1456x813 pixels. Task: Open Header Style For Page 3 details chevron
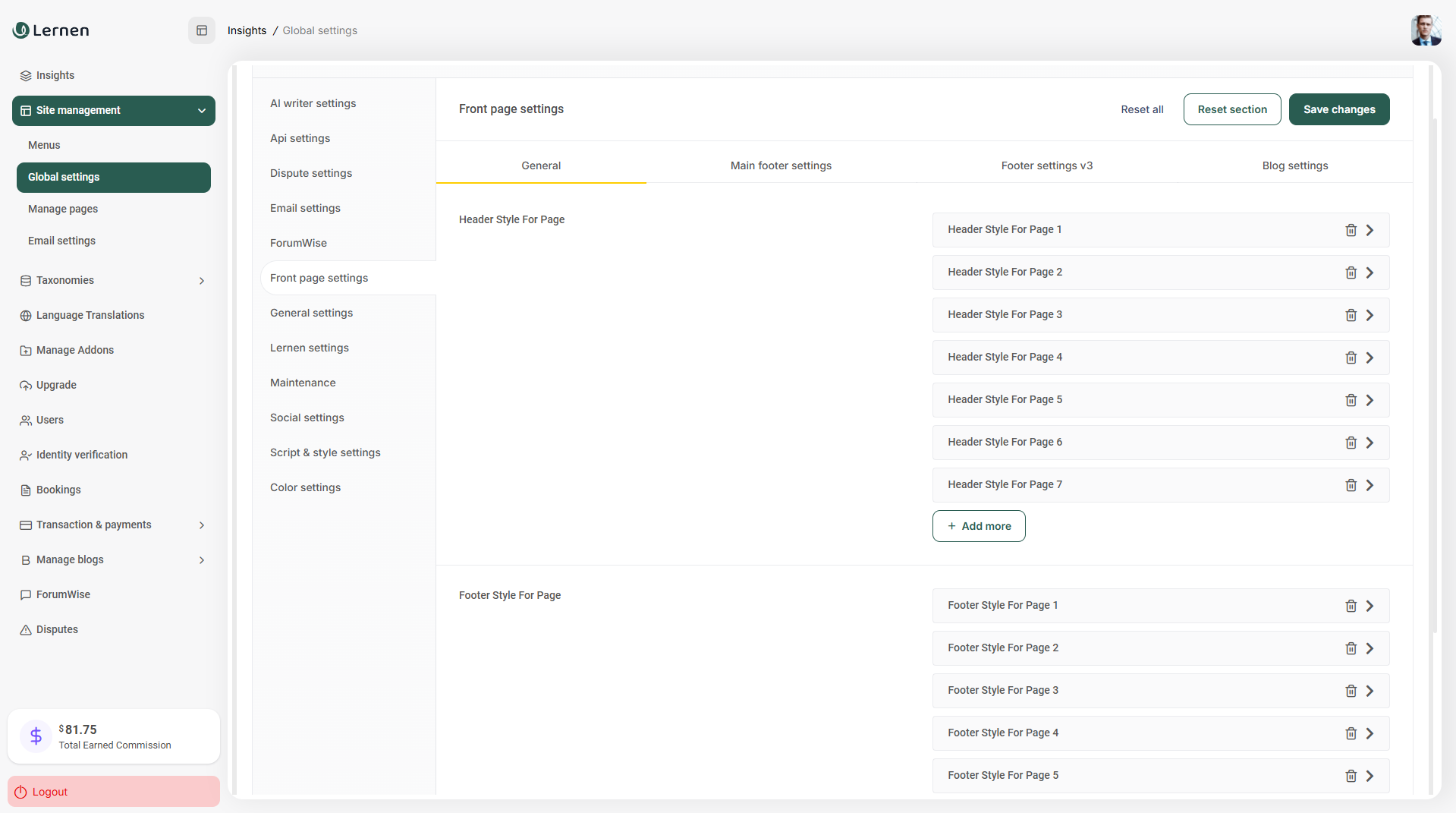tap(1370, 315)
